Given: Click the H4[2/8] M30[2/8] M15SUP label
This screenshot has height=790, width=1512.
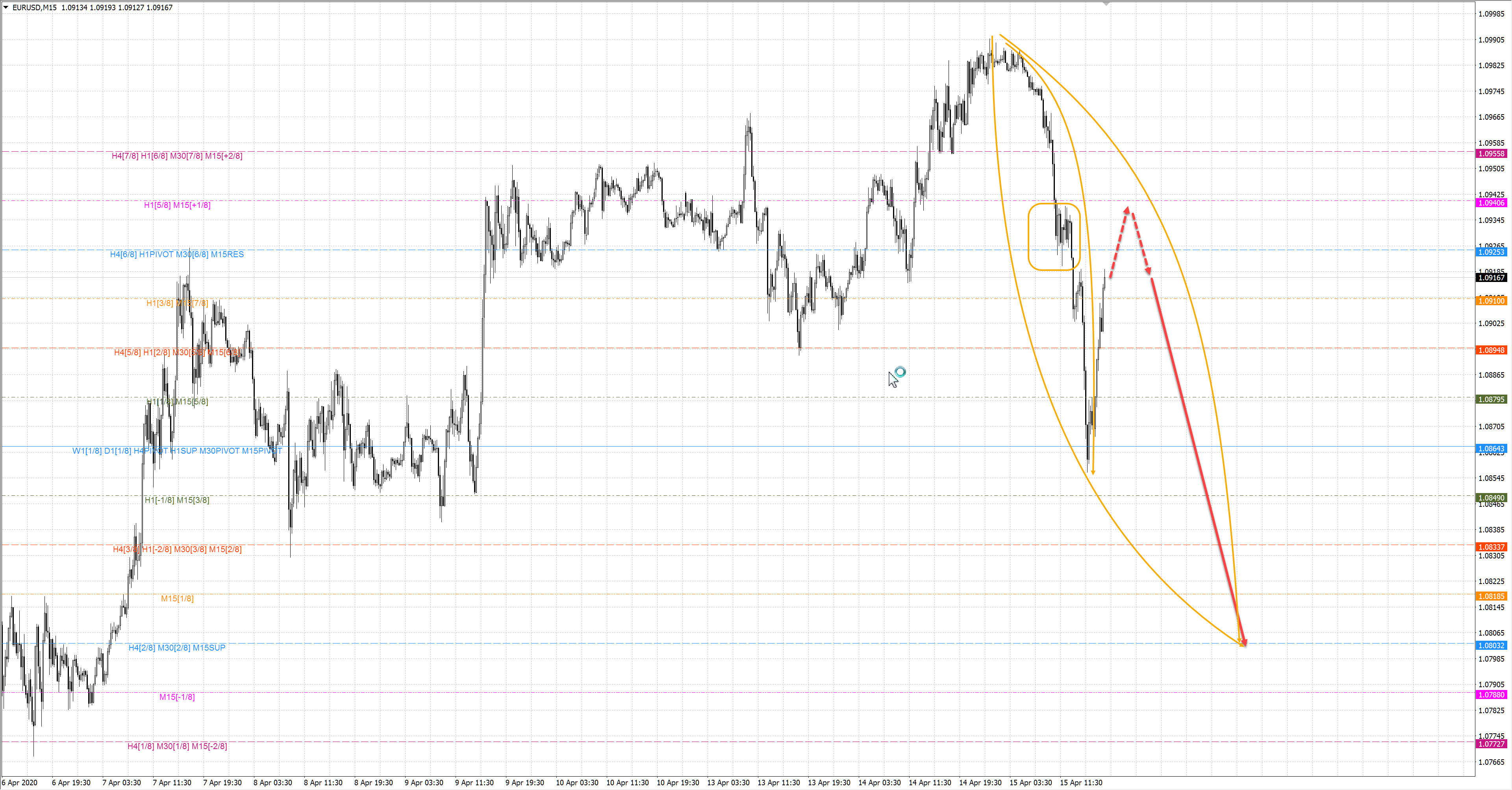Looking at the screenshot, I should 177,647.
